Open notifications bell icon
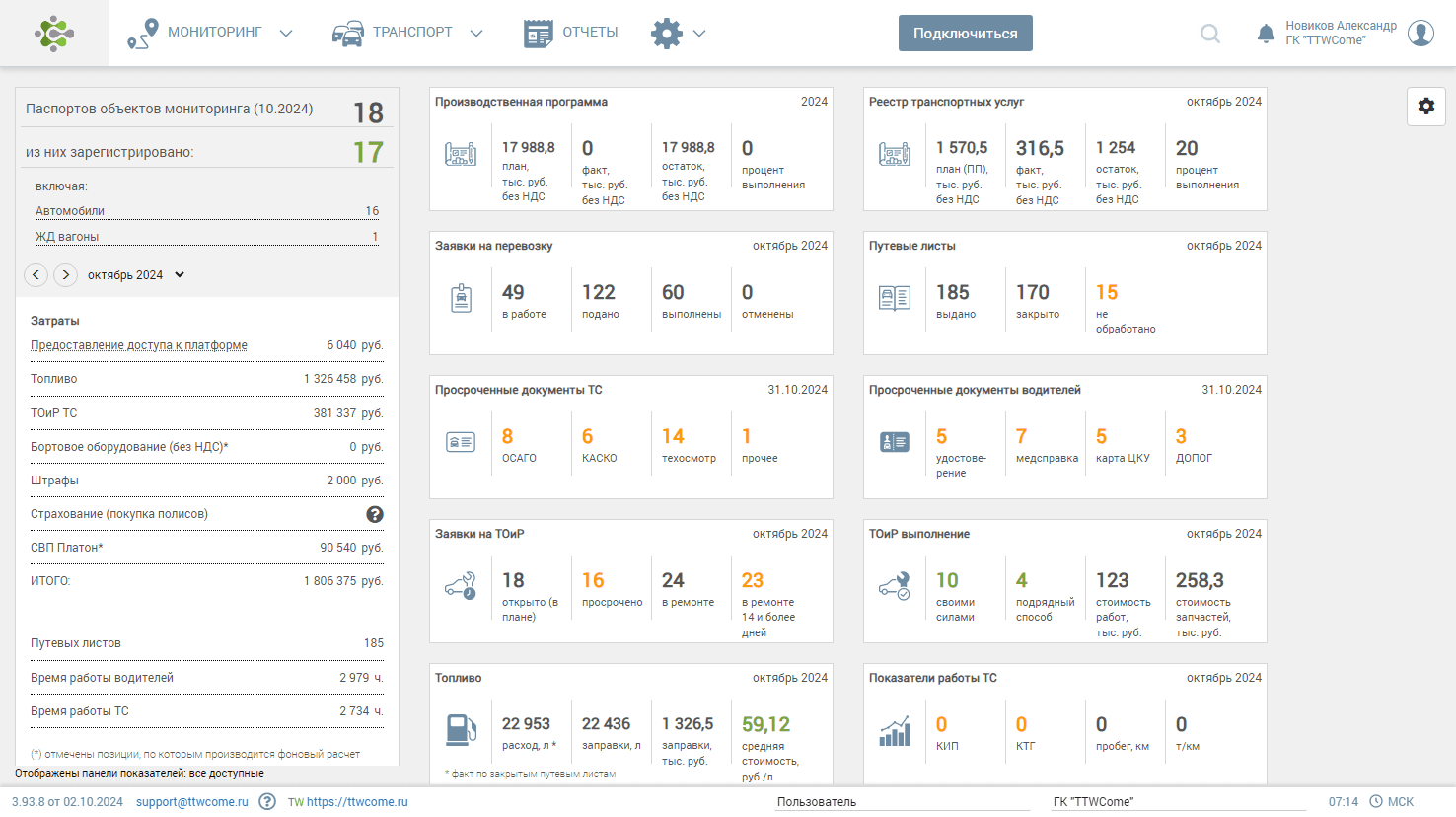This screenshot has height=817, width=1456. (1266, 34)
